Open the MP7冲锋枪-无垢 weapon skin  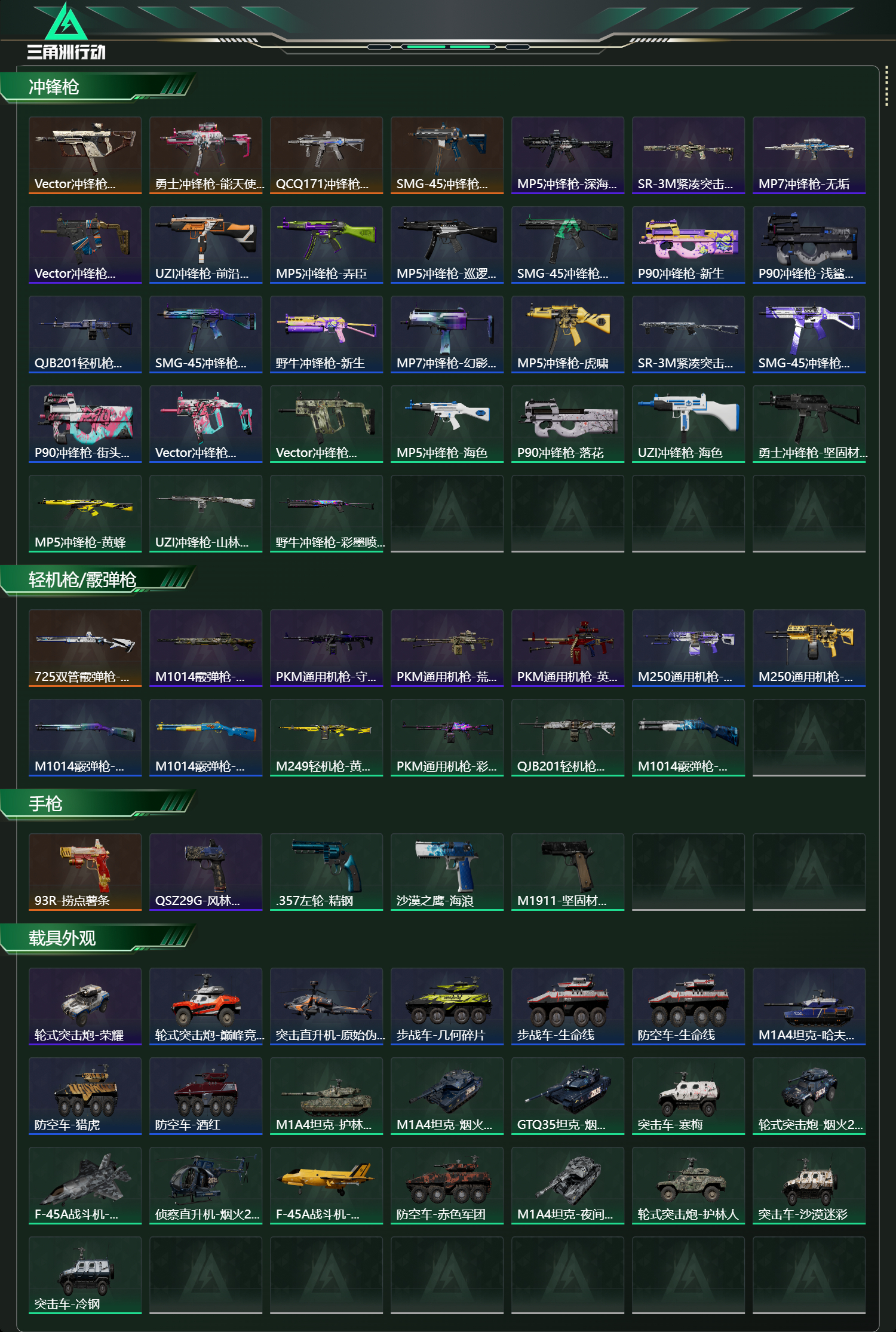pos(809,155)
